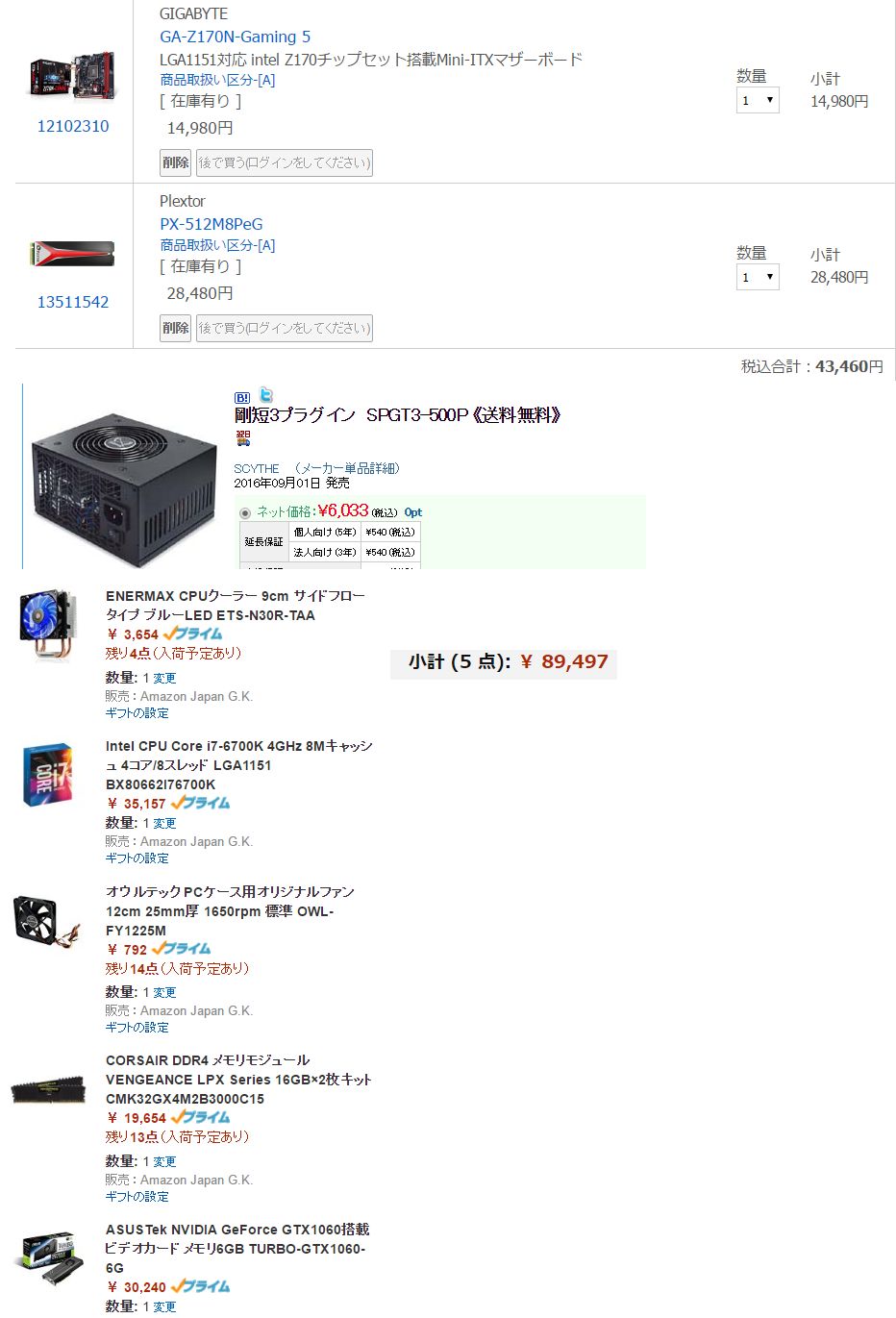
Task: Open the ENERMAX CPU cooler image
Action: coord(47,625)
